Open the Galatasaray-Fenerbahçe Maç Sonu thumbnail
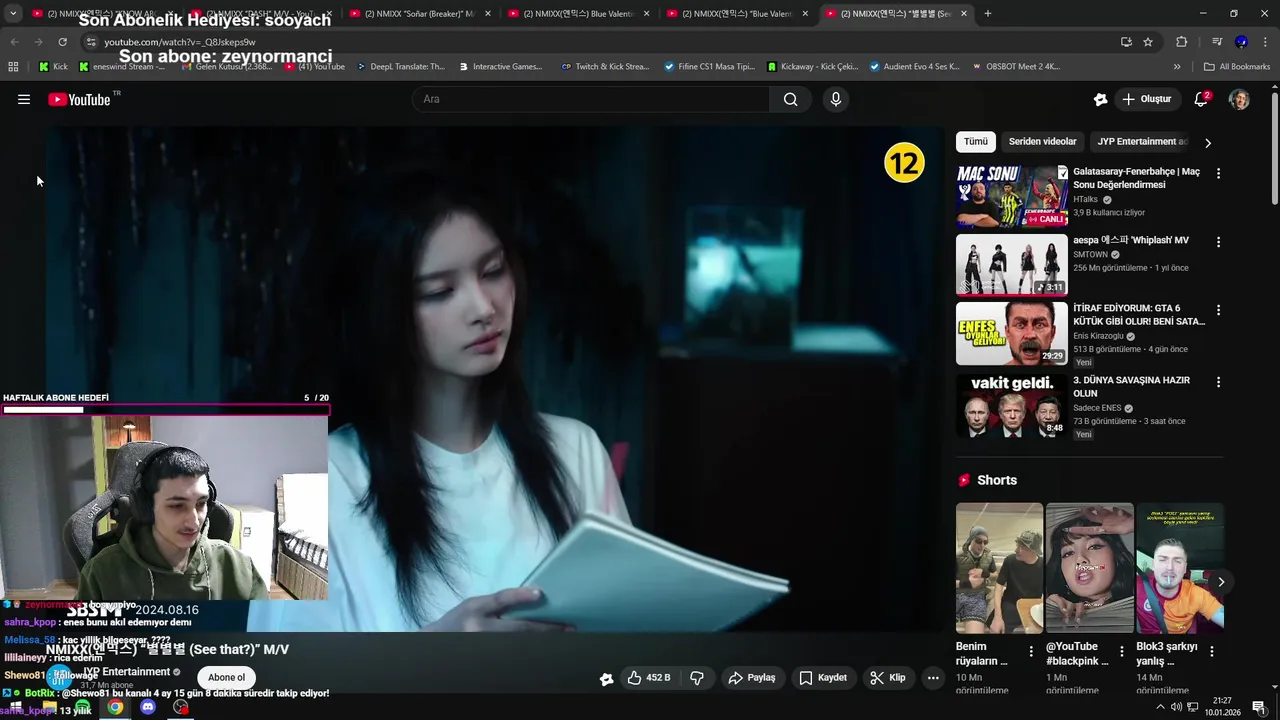The height and width of the screenshot is (720, 1280). pyautogui.click(x=1011, y=197)
